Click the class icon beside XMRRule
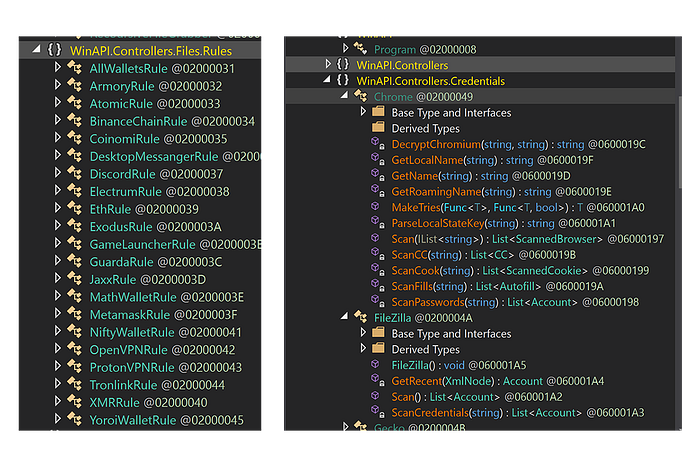The height and width of the screenshot is (467, 700). pyautogui.click(x=75, y=402)
